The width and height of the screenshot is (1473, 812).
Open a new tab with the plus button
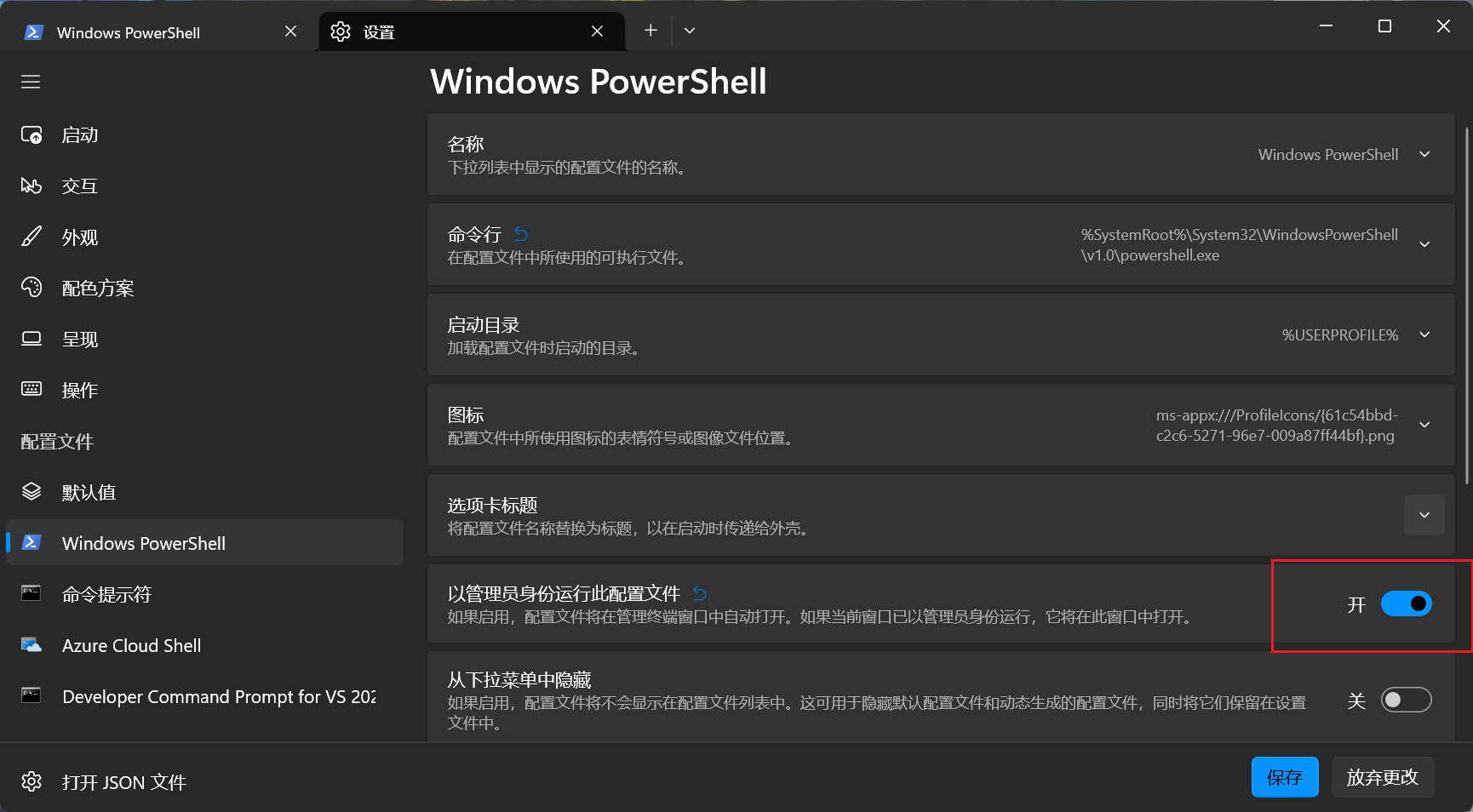pos(651,31)
